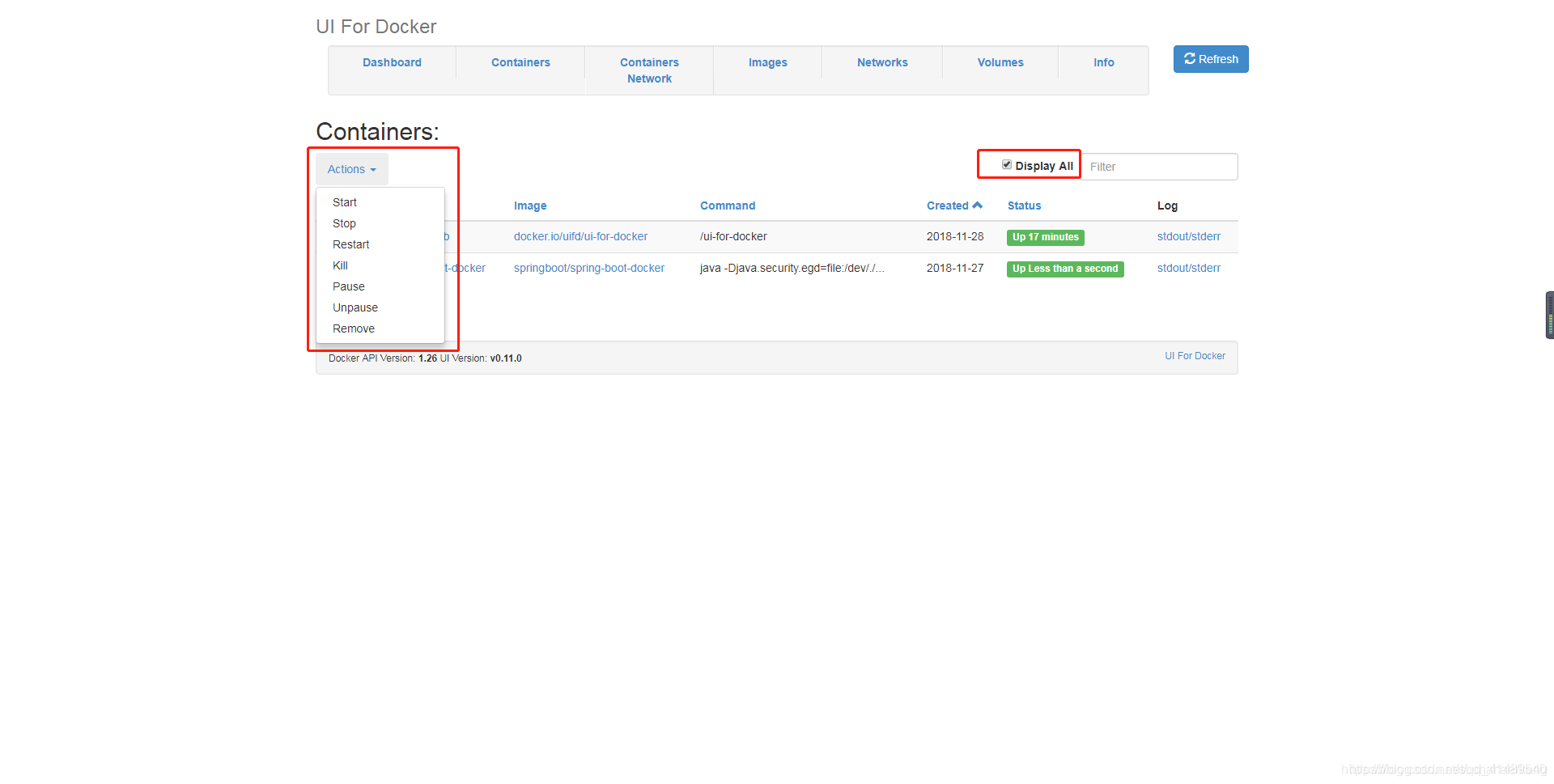Image resolution: width=1554 pixels, height=784 pixels.
Task: Choose Stop from Actions menu
Action: click(x=380, y=223)
